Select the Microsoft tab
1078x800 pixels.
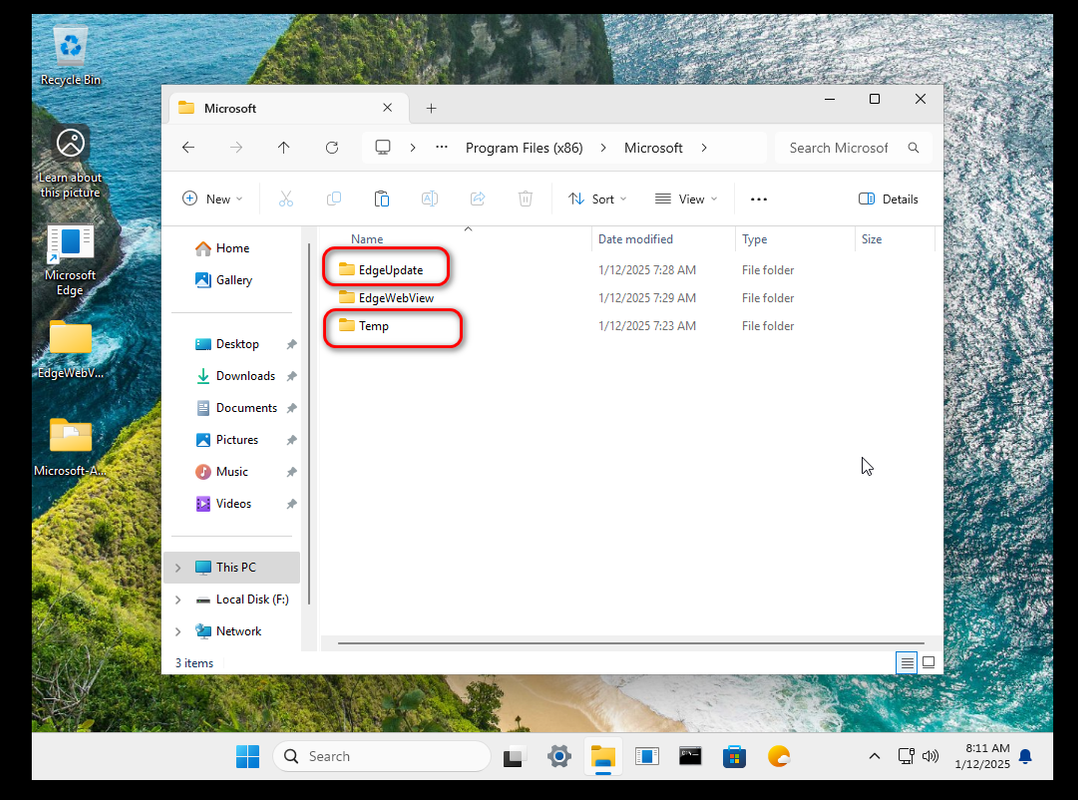pyautogui.click(x=289, y=109)
